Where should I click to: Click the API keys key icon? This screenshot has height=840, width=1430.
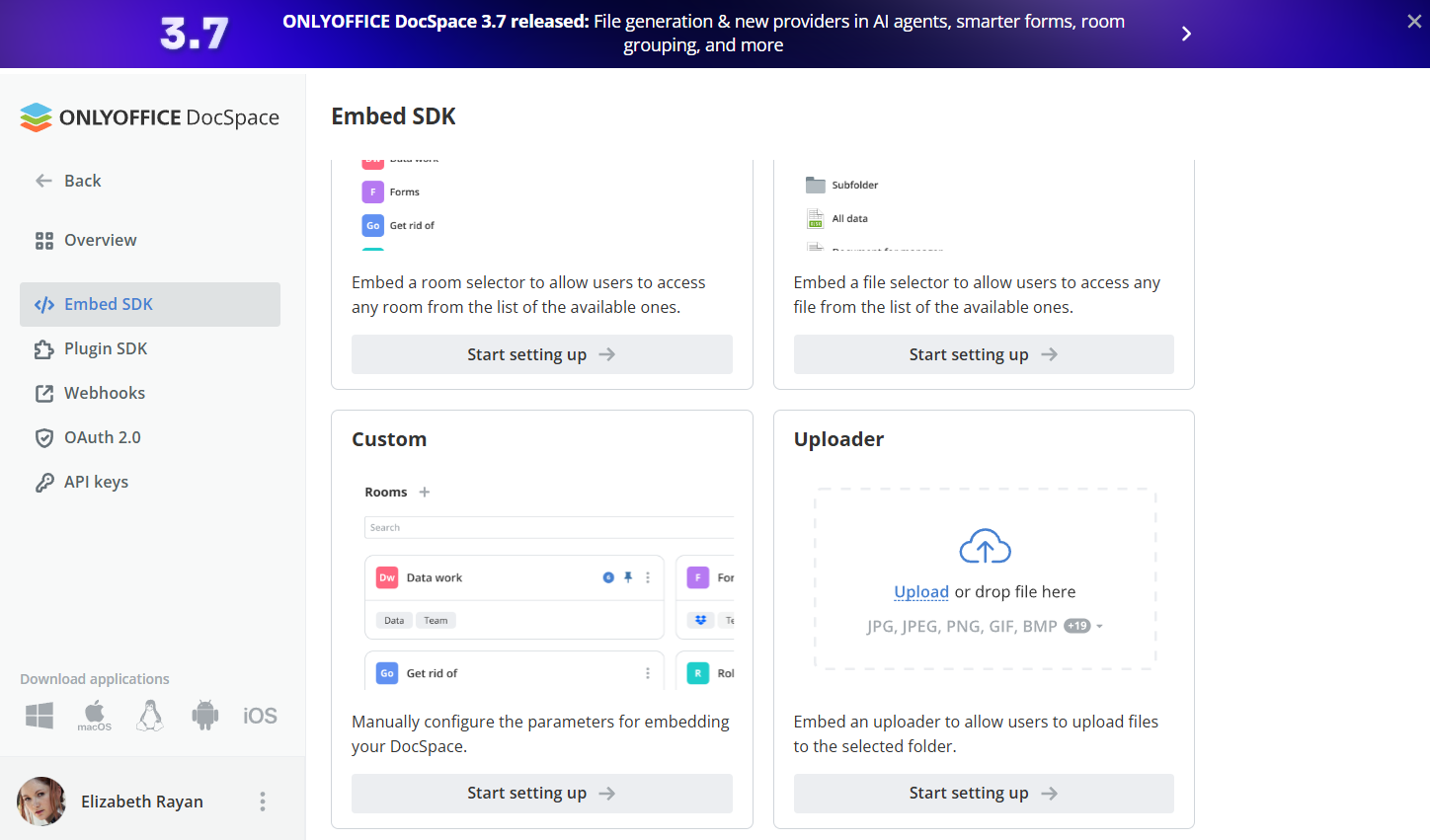coord(44,483)
